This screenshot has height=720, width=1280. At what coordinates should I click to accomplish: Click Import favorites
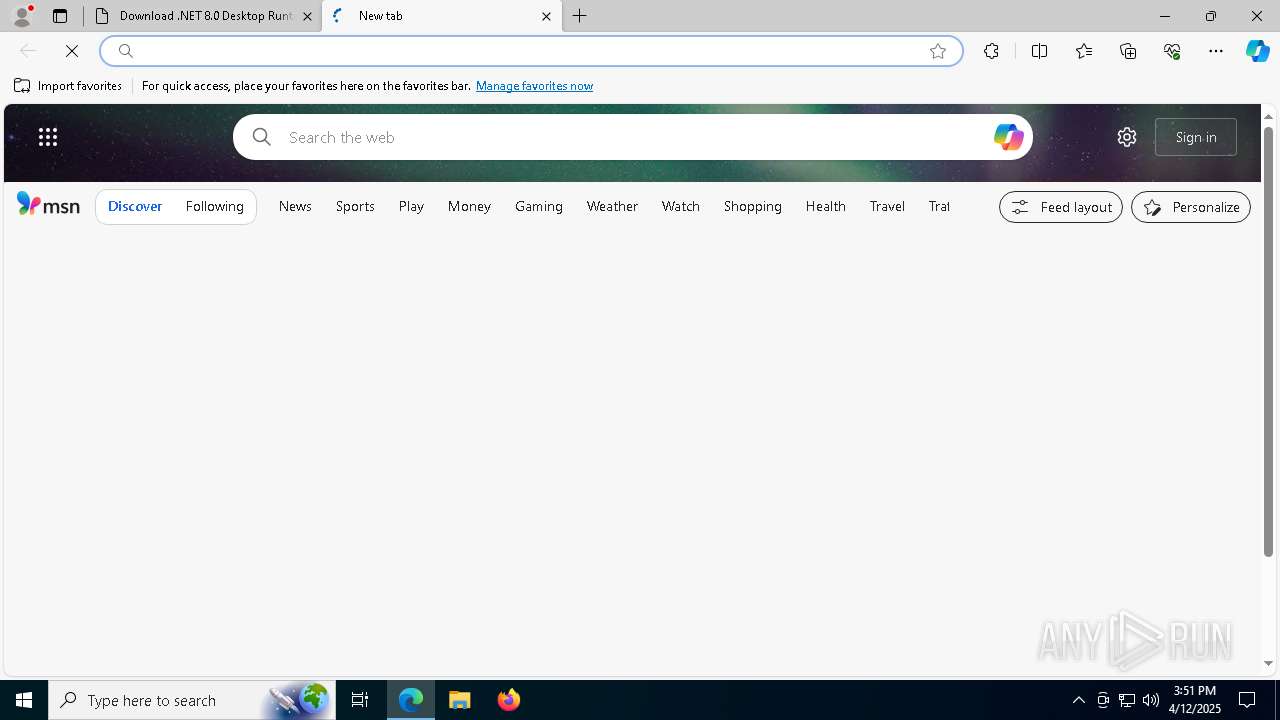pos(68,86)
